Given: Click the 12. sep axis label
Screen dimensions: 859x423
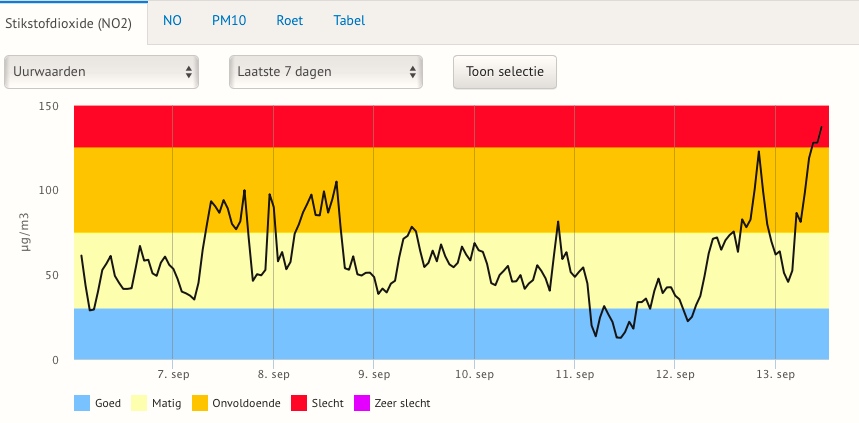Looking at the screenshot, I should click(x=675, y=375).
